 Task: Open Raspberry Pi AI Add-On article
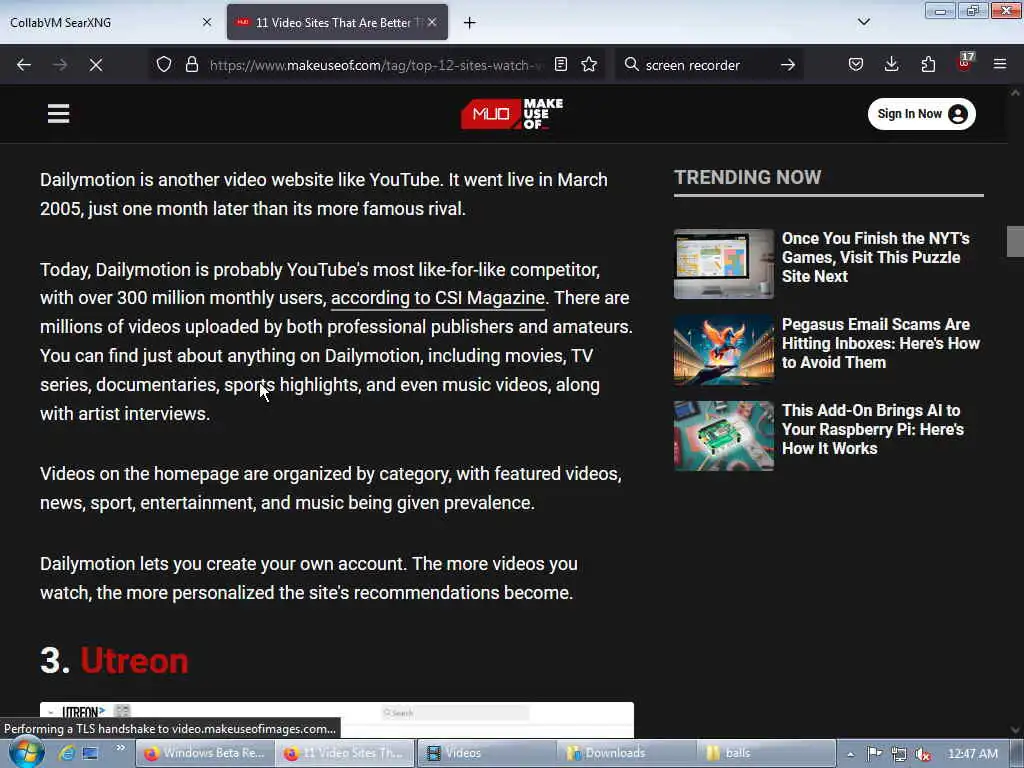(x=872, y=429)
